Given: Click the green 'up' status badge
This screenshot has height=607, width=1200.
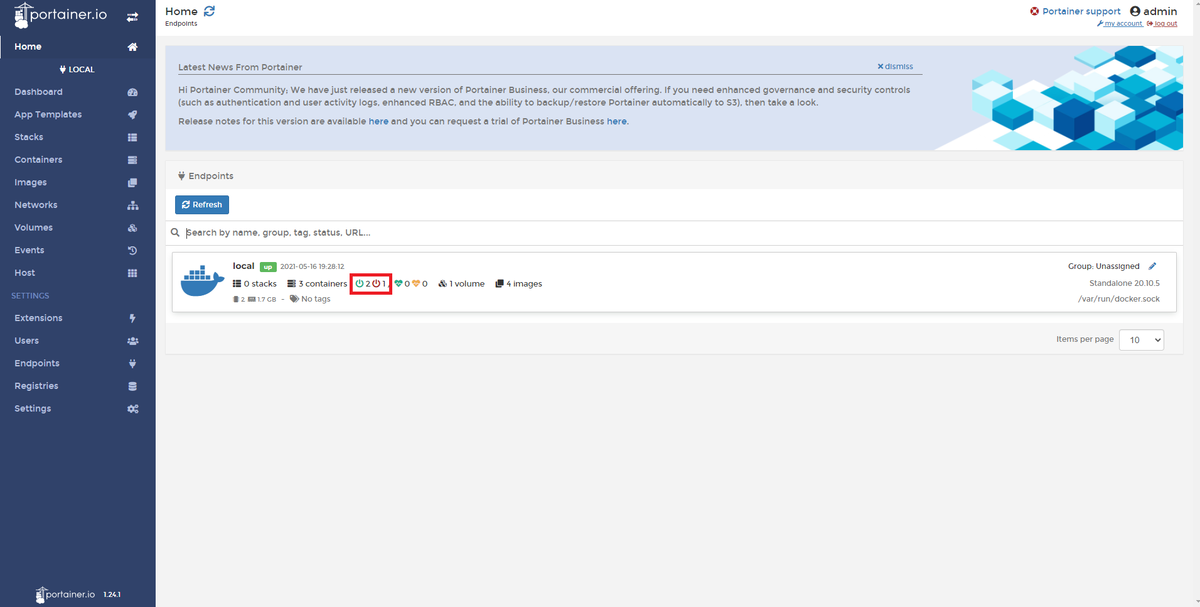Looking at the screenshot, I should click(268, 267).
